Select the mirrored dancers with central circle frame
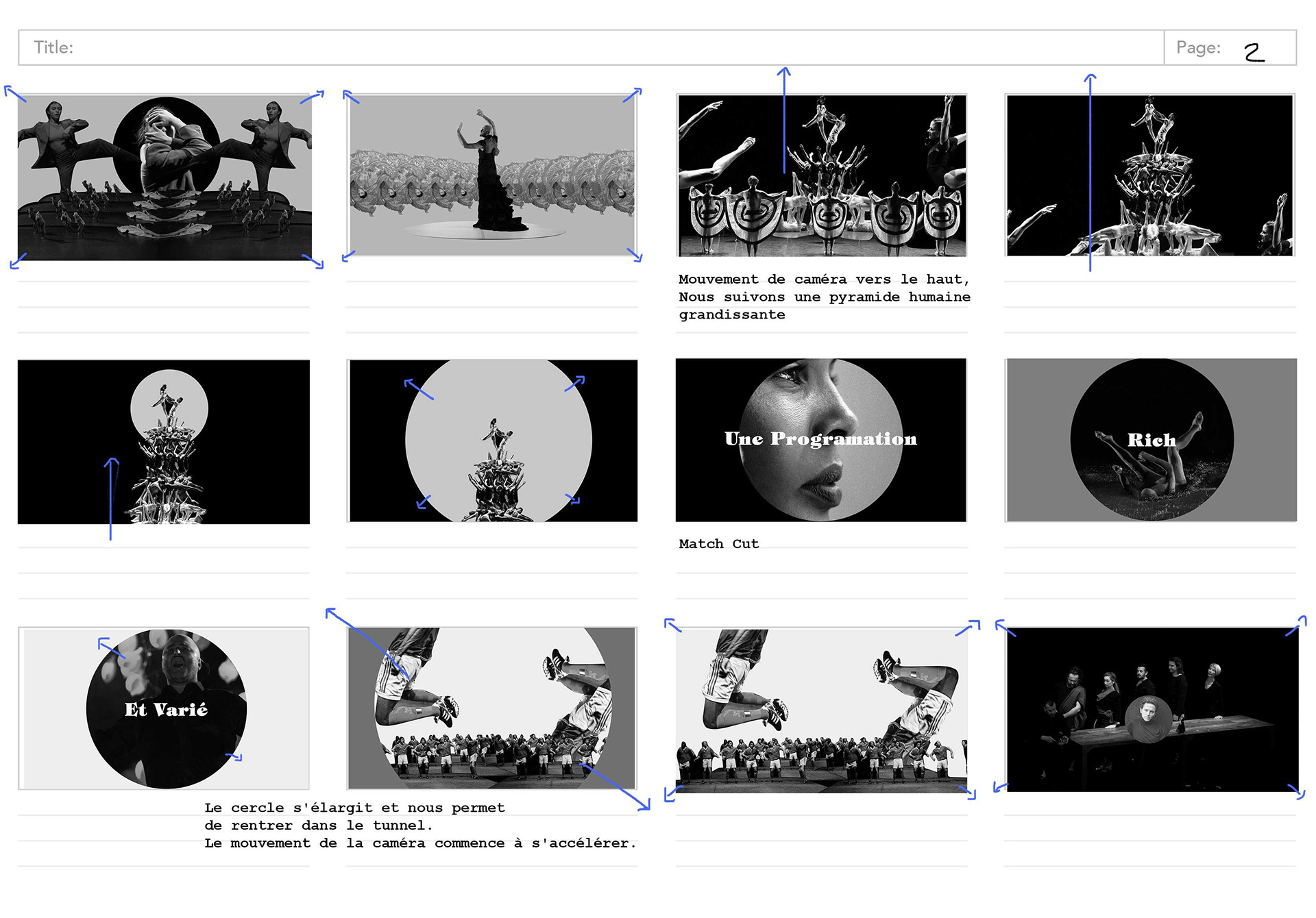This screenshot has height=918, width=1316. 164,177
